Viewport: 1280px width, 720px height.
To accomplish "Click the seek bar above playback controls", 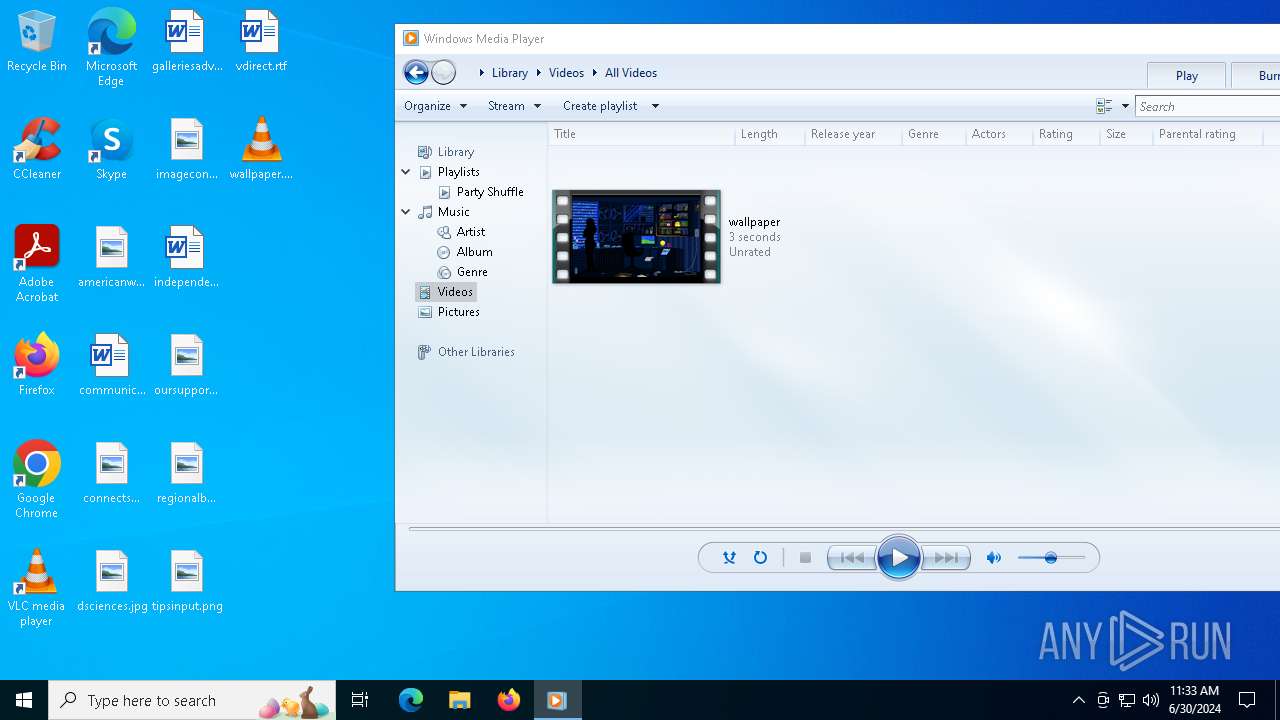I will [x=844, y=528].
